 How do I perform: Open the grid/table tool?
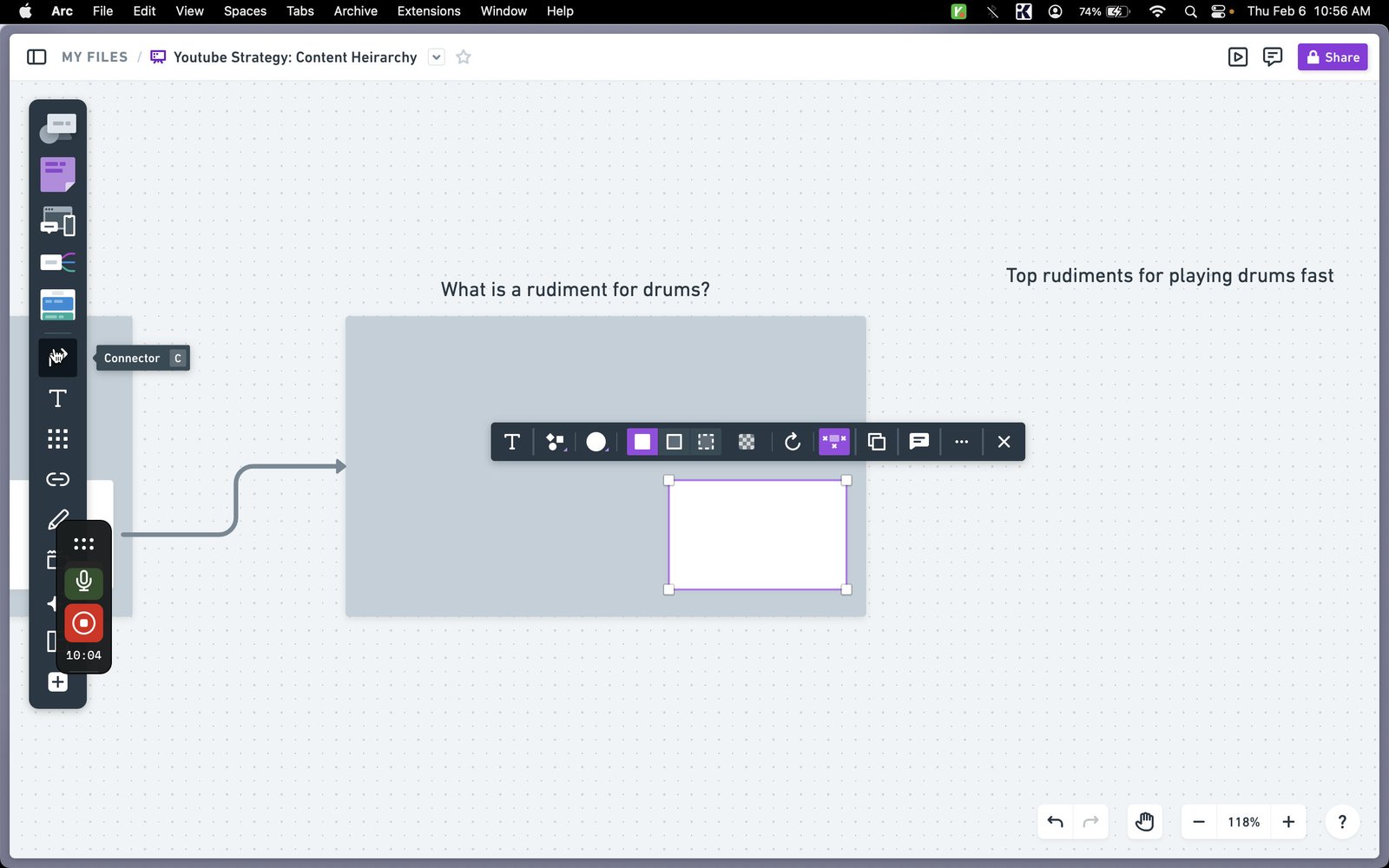[x=57, y=439]
